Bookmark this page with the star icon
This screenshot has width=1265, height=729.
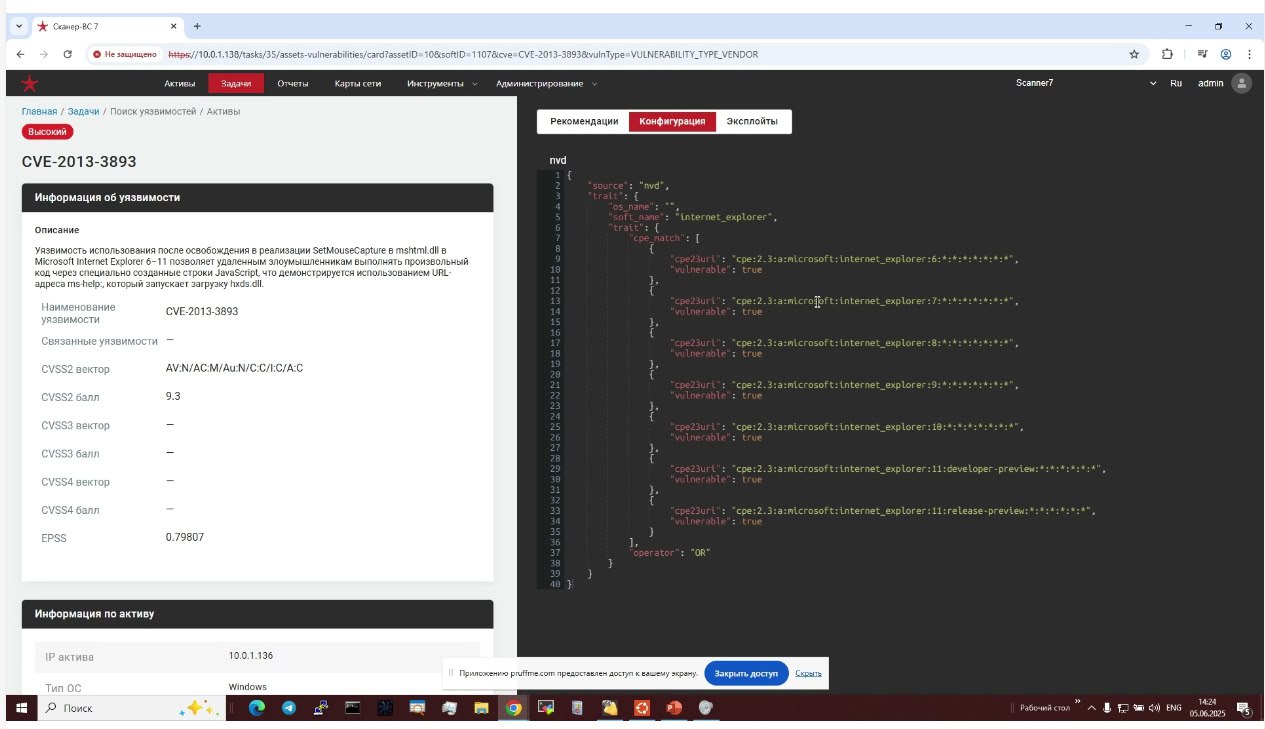click(1134, 54)
